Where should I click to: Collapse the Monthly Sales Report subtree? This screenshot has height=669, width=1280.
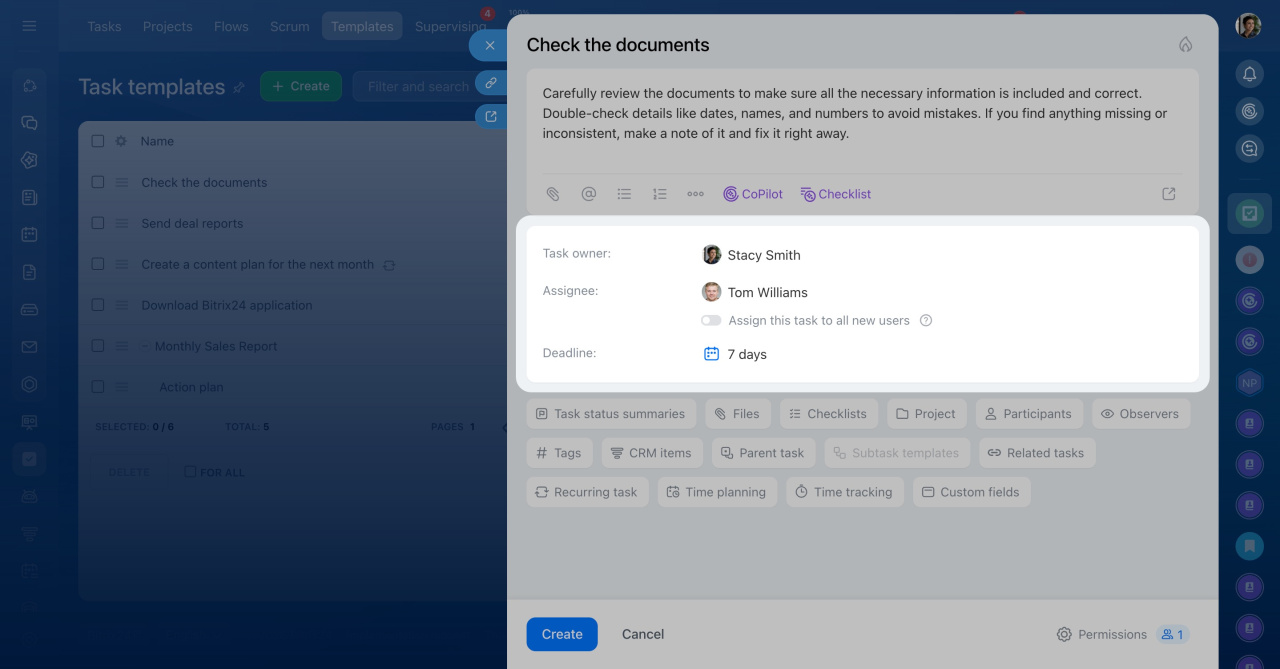(x=145, y=346)
